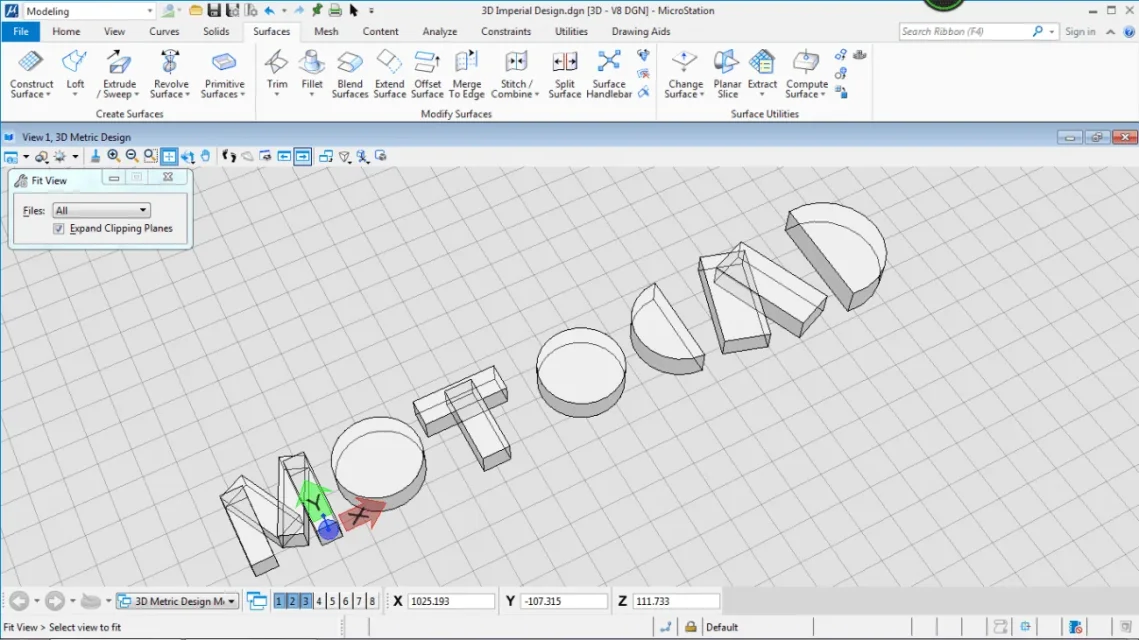The height and width of the screenshot is (640, 1139).
Task: Expand Stitch / Combine dropdown arrow
Action: coord(537,95)
